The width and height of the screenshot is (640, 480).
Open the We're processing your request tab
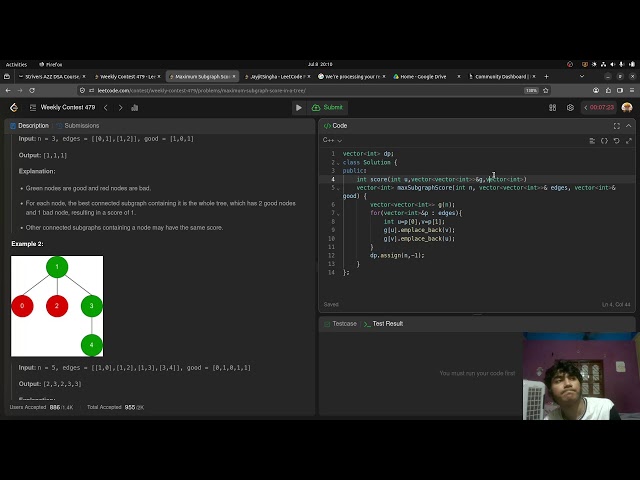(352, 76)
